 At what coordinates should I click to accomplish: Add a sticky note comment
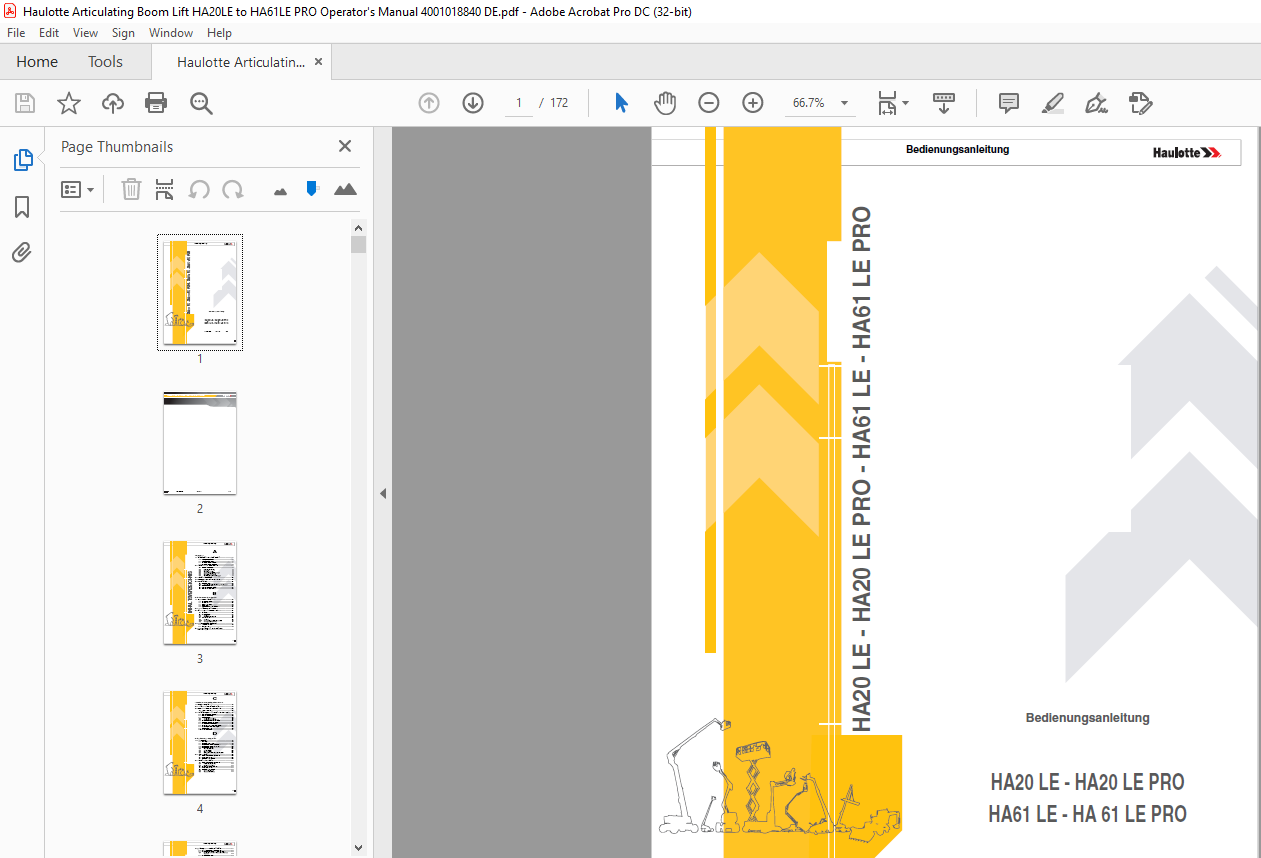pos(1009,103)
